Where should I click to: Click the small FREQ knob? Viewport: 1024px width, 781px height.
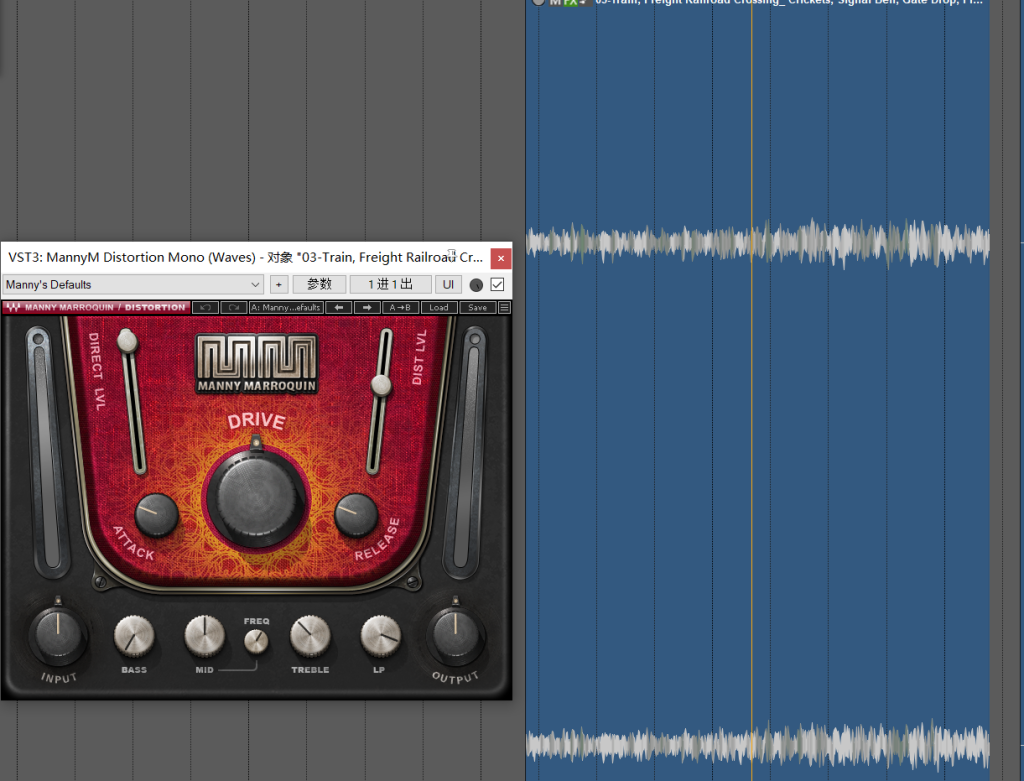click(x=256, y=641)
